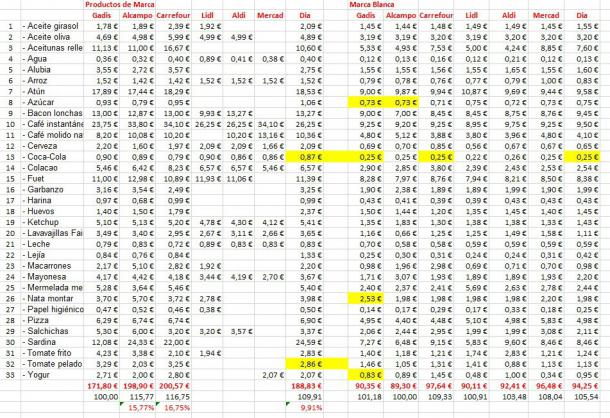Click the total 200,57 € cell

(173, 386)
